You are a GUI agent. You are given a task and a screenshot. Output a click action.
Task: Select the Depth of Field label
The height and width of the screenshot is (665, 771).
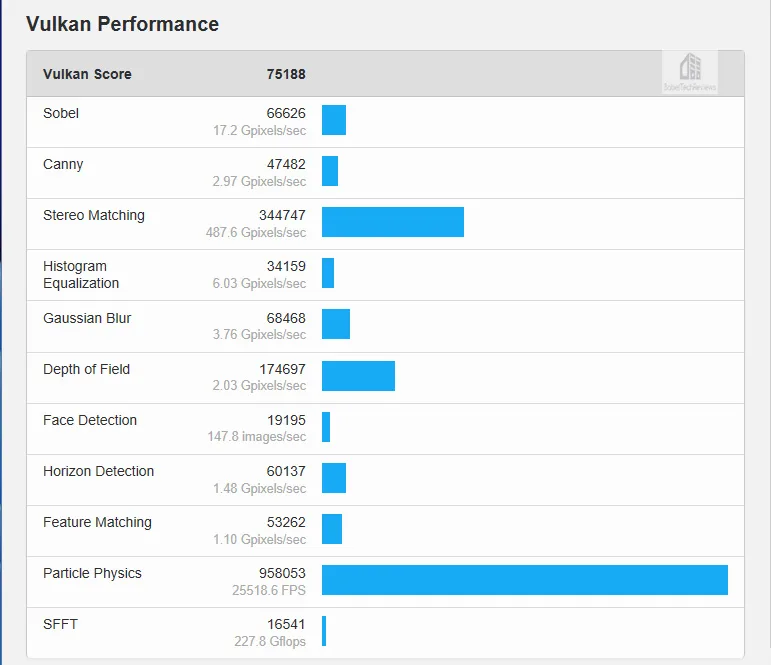(x=87, y=369)
